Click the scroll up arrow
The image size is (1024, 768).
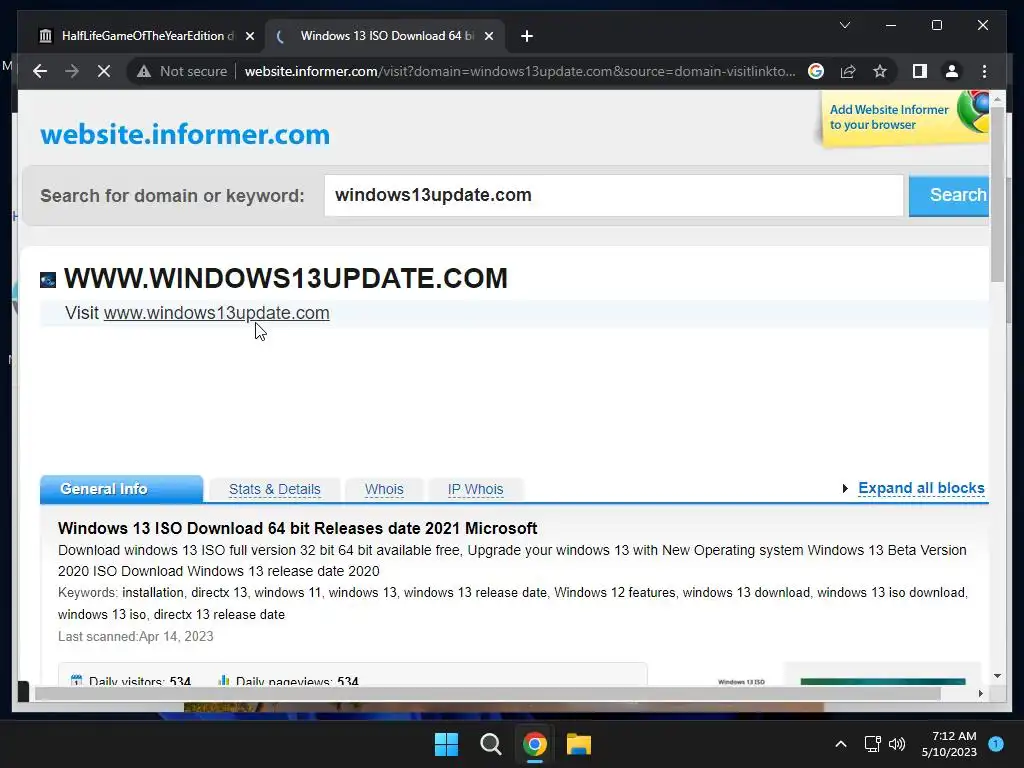coord(997,99)
